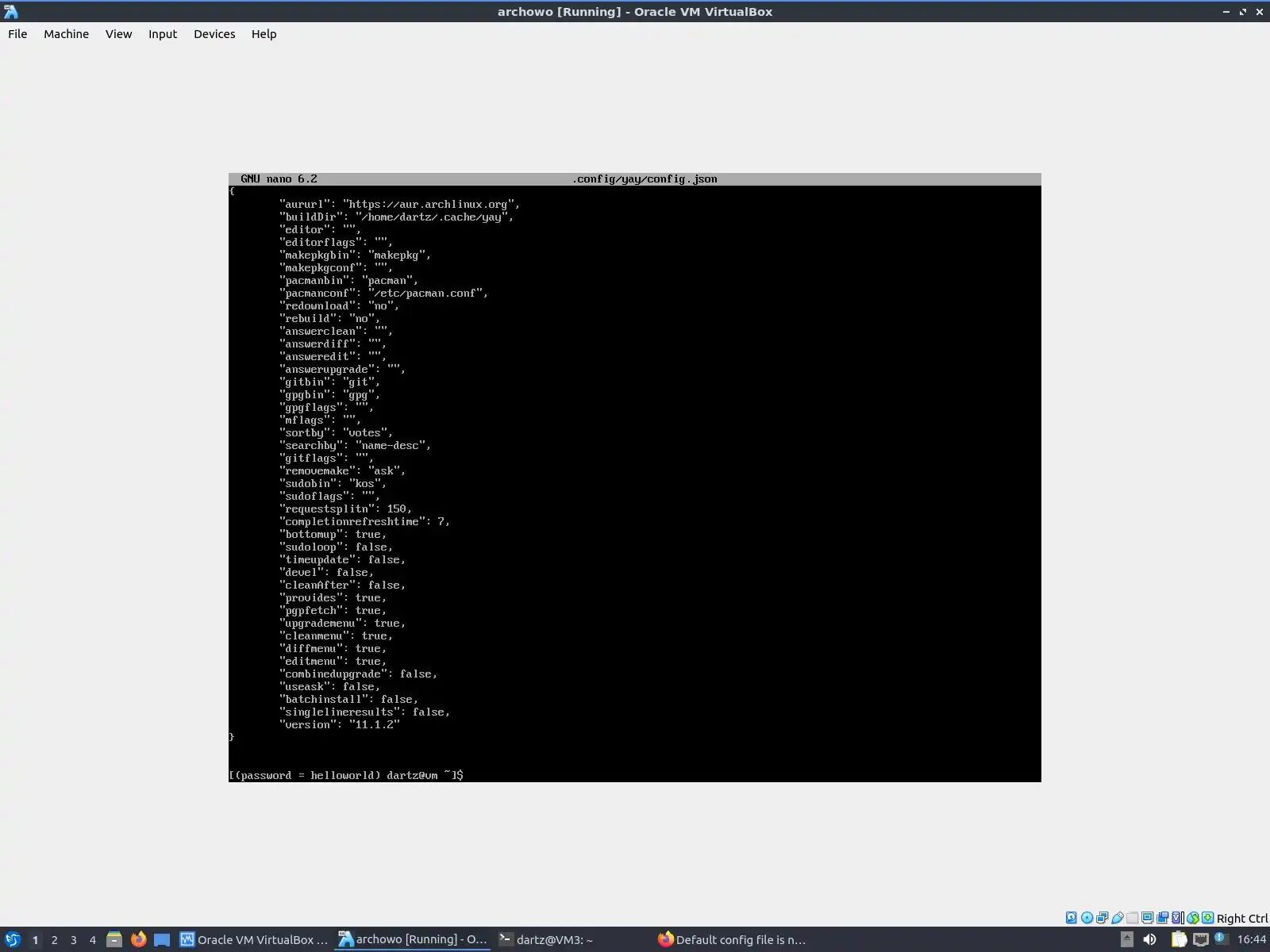Viewport: 1270px width, 952px height.
Task: Click the "combinedupgrade": false line
Action: (358, 674)
